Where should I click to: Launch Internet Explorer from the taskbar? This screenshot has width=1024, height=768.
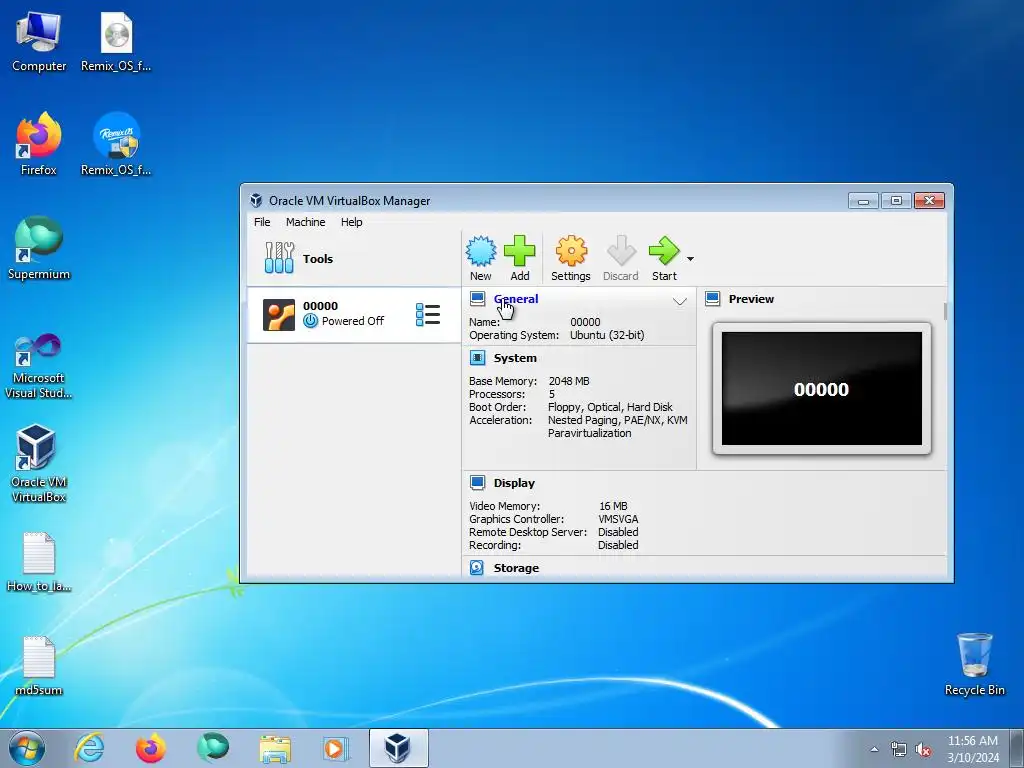[x=89, y=748]
